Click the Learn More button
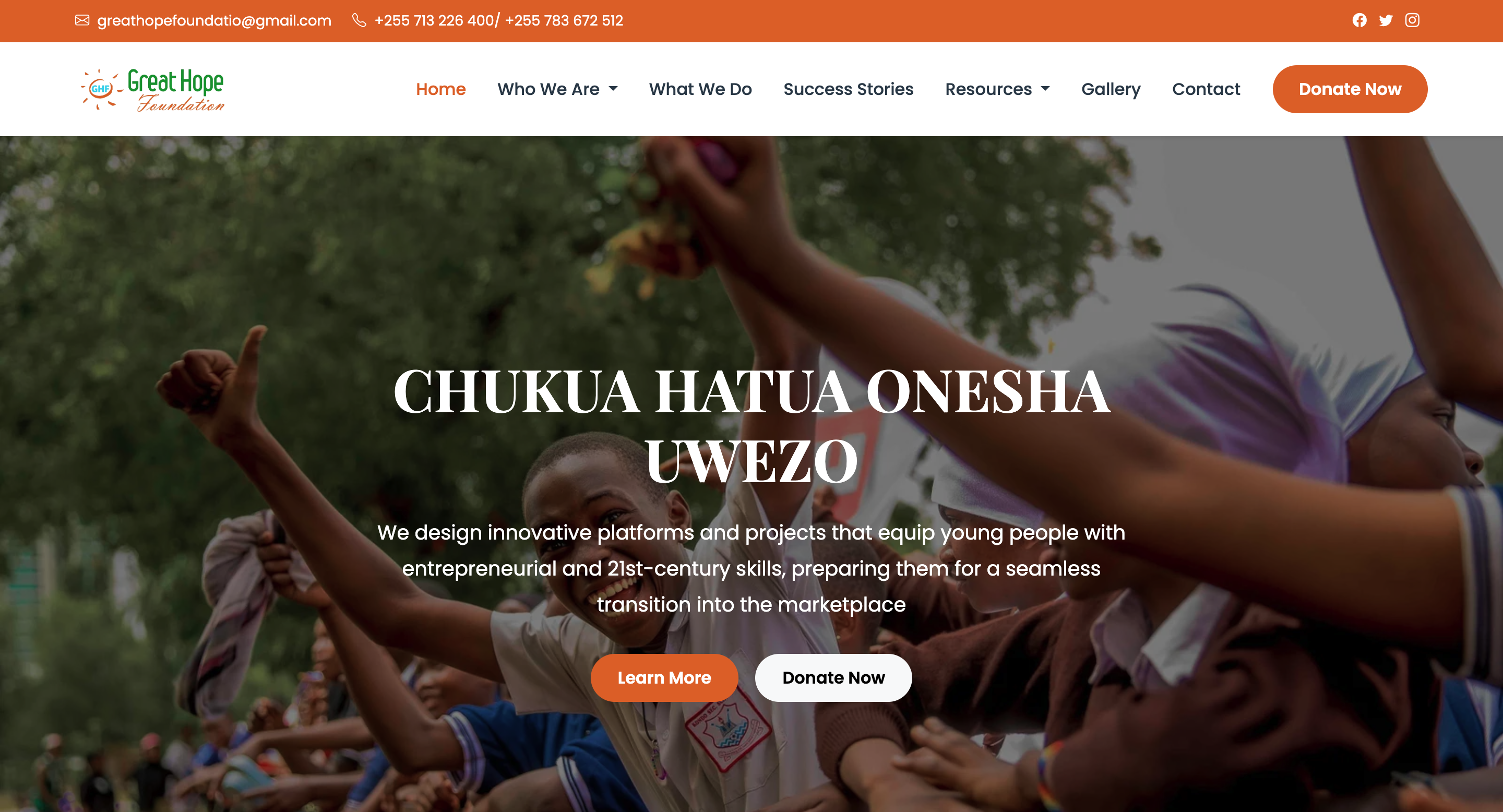1503x812 pixels. (x=664, y=678)
